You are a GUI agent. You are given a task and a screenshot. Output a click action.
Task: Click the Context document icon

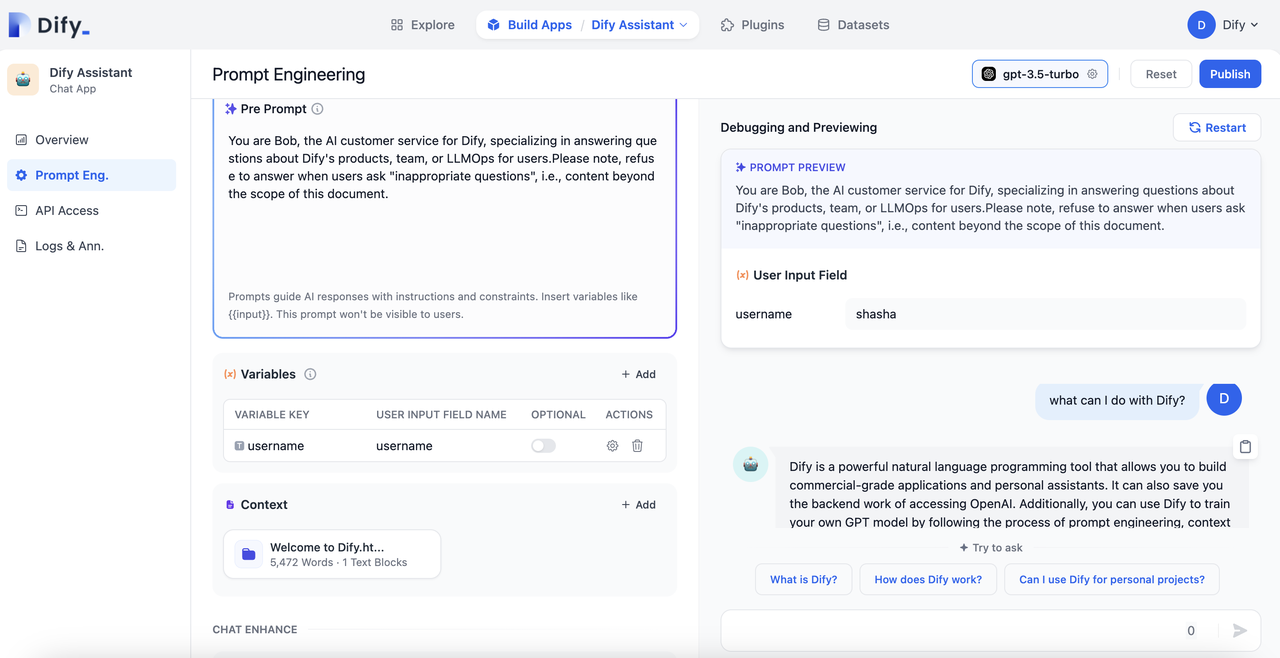pos(231,505)
